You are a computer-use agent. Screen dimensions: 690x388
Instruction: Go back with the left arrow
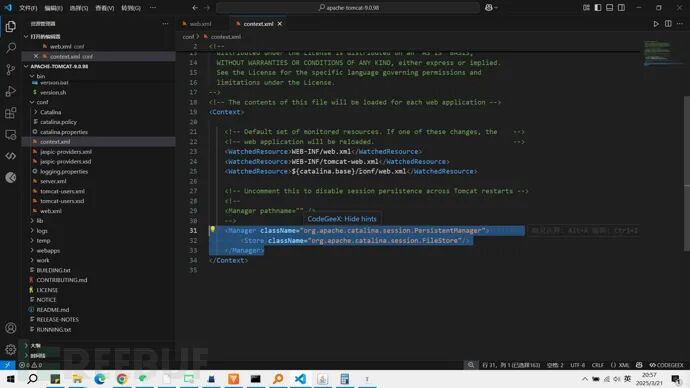195,7
